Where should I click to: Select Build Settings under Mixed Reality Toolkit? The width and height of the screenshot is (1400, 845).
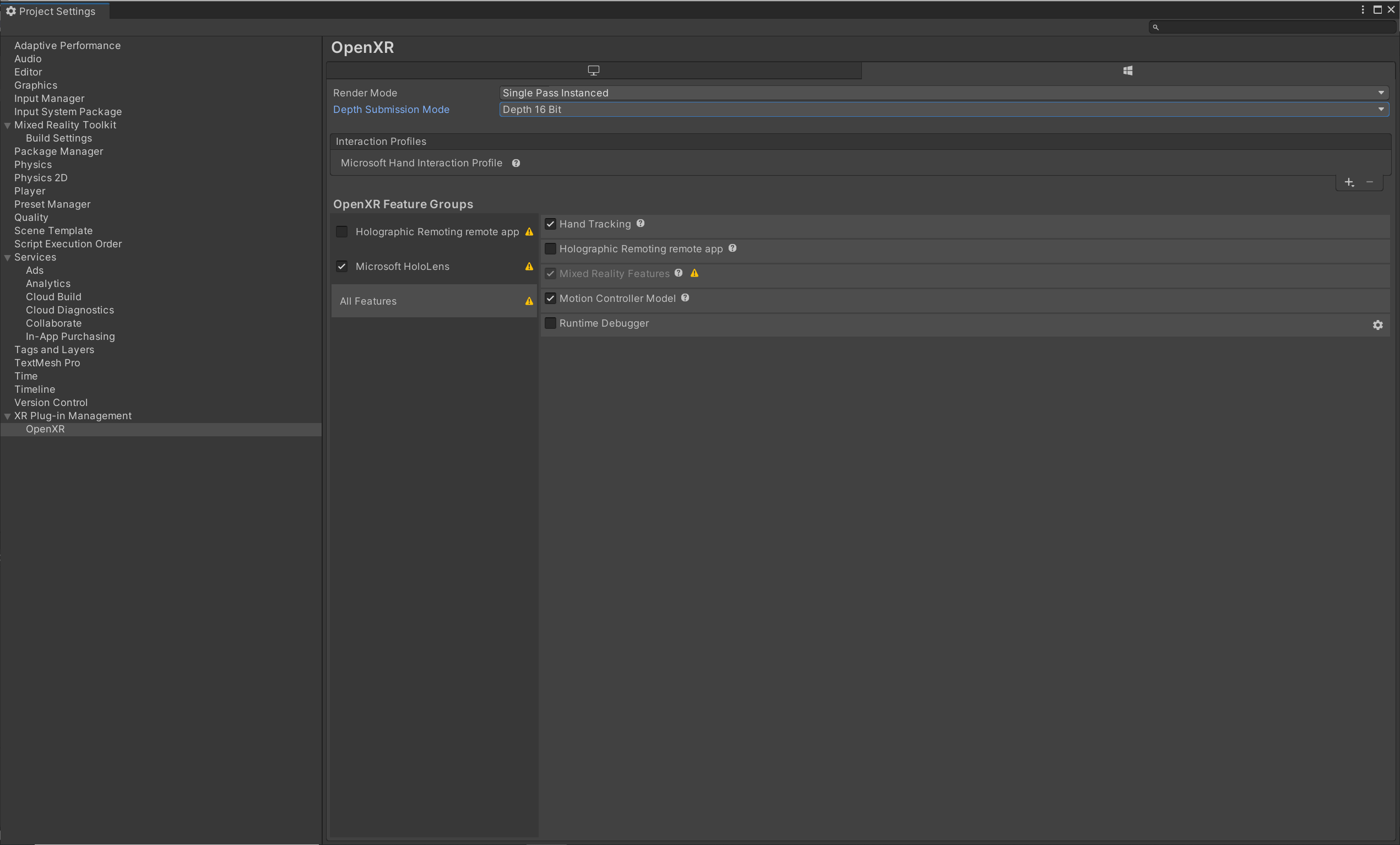58,138
